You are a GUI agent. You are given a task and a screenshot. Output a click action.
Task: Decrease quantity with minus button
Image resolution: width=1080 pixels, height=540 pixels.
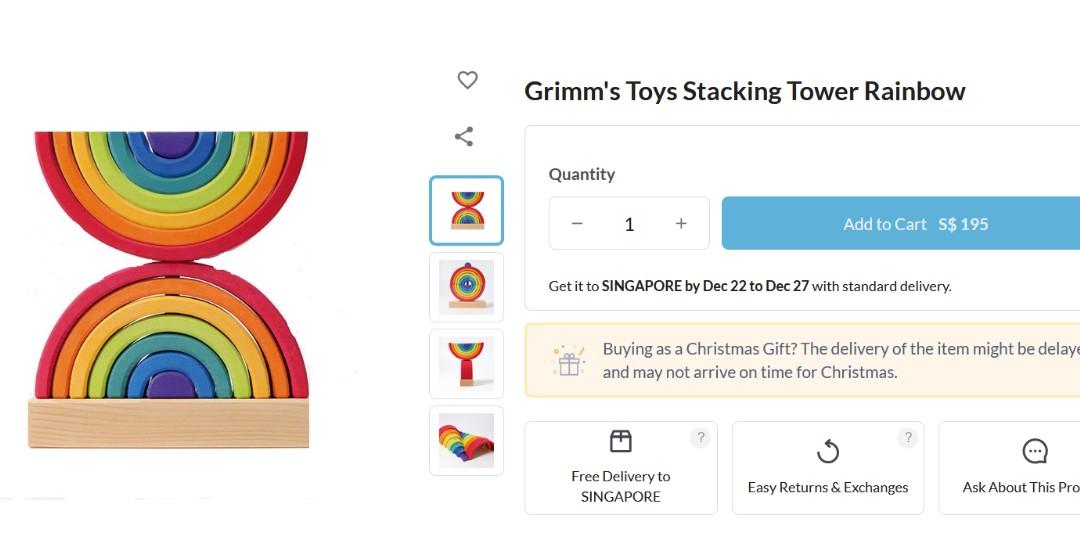577,224
